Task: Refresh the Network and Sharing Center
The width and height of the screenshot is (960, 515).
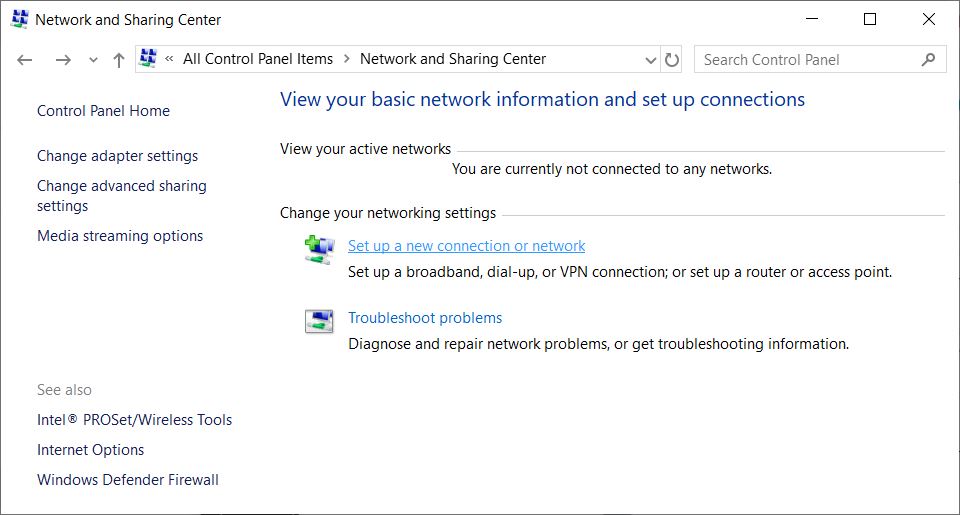Action: 672,60
